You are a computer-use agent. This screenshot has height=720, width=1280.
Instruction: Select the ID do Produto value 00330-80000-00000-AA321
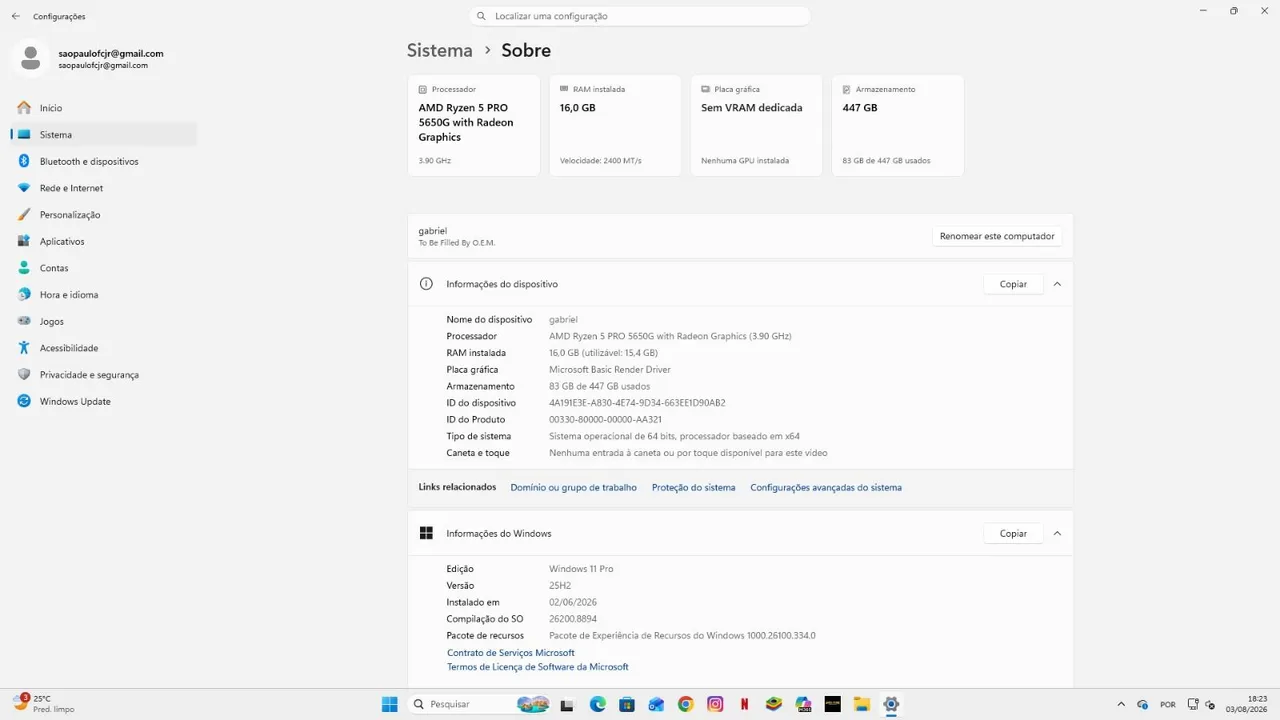605,419
